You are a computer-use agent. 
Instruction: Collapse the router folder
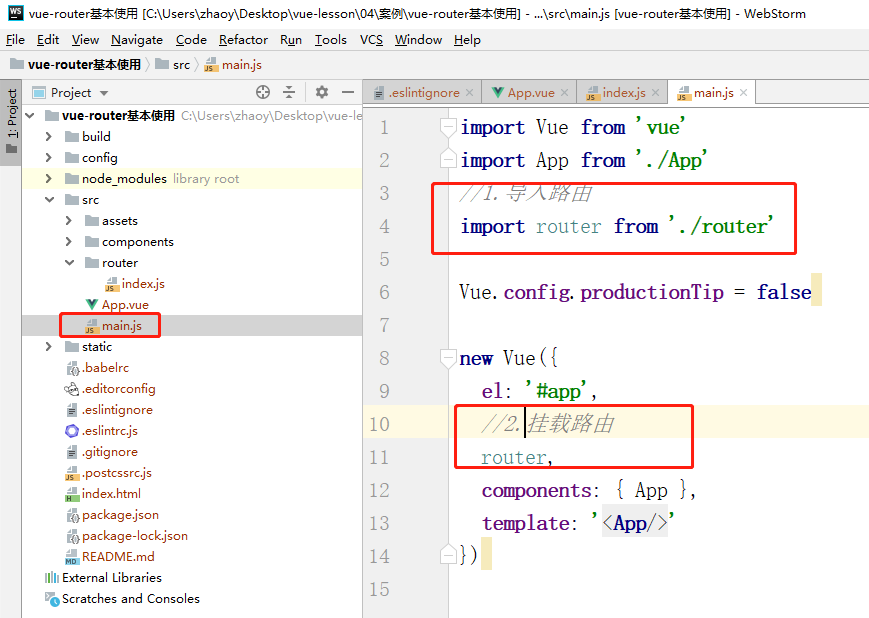(70, 263)
